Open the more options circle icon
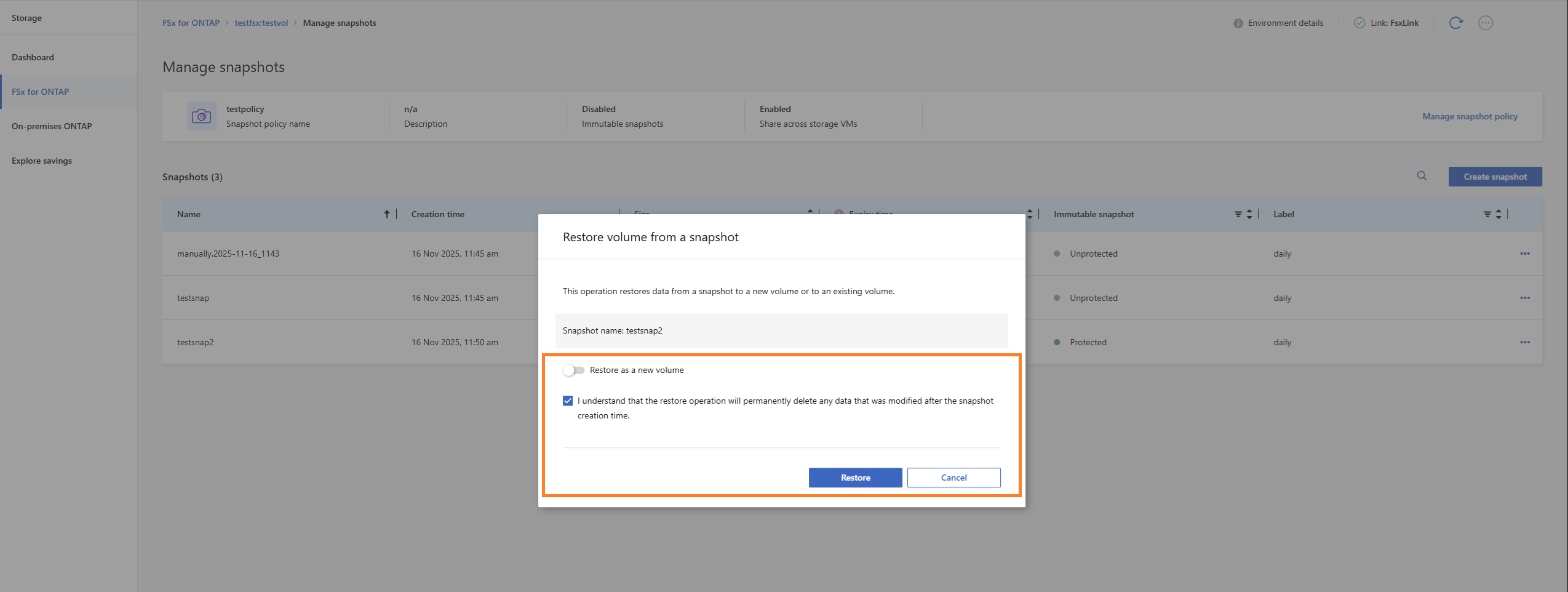The width and height of the screenshot is (1568, 592). pos(1486,23)
